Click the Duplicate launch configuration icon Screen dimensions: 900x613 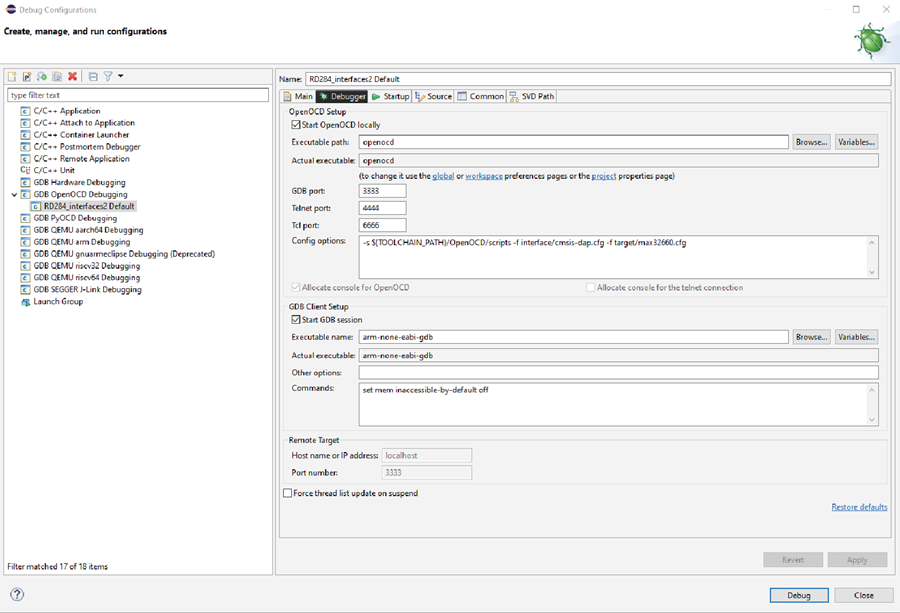click(x=57, y=76)
